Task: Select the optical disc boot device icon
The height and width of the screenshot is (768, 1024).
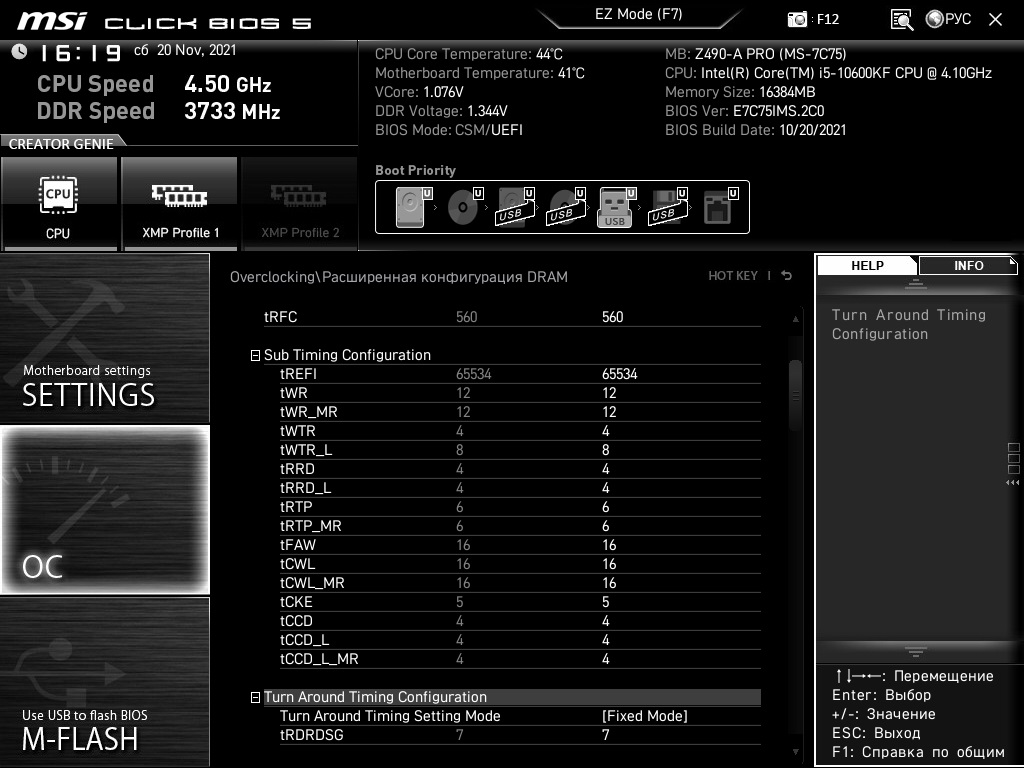Action: coord(463,207)
